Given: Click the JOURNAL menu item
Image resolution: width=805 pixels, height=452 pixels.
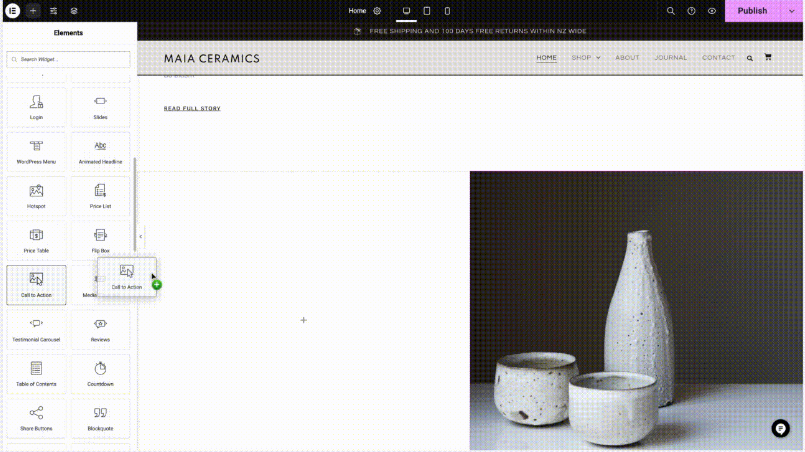Looking at the screenshot, I should (670, 58).
